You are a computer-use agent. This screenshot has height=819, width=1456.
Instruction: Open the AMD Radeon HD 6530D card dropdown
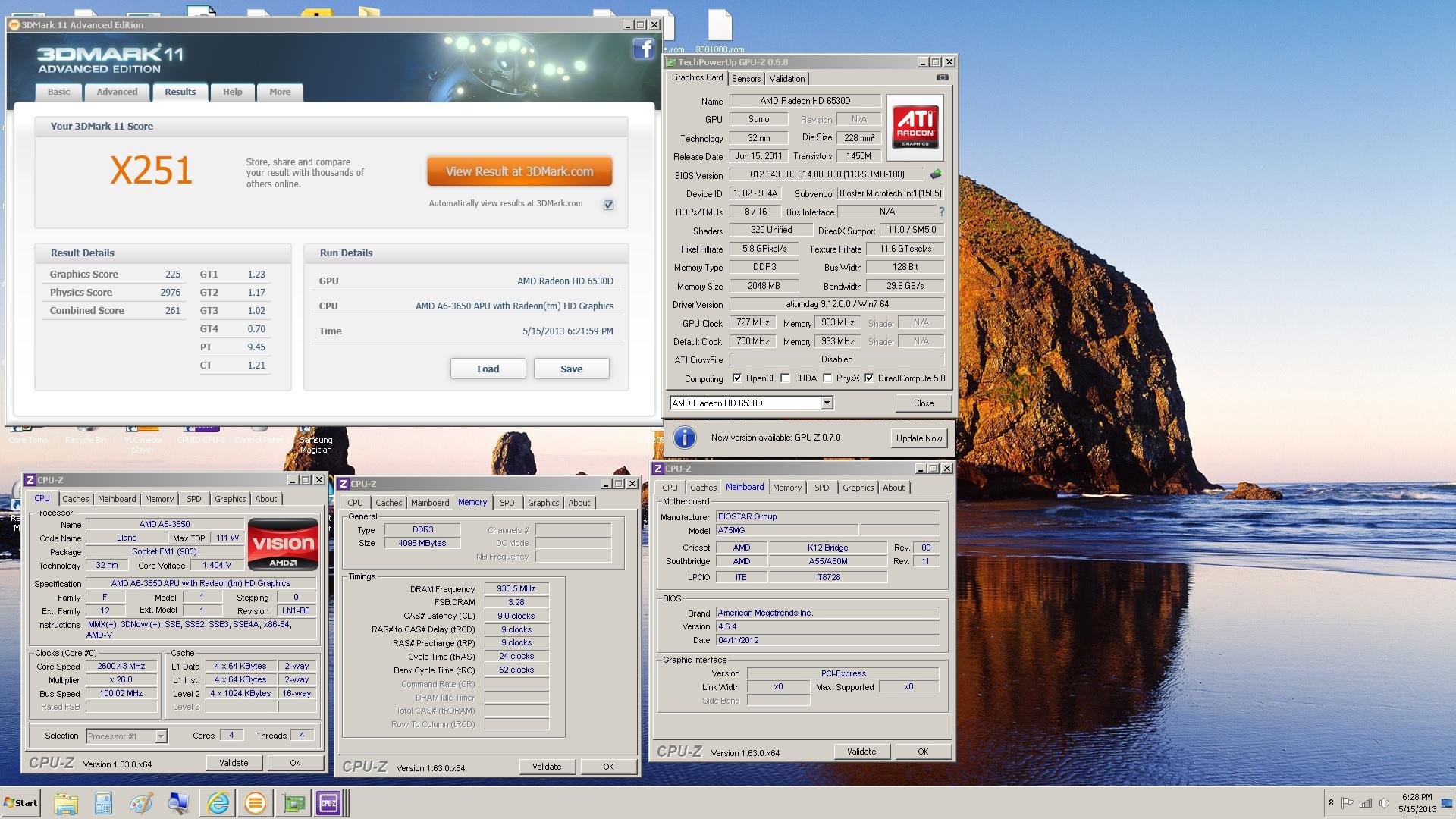[827, 403]
